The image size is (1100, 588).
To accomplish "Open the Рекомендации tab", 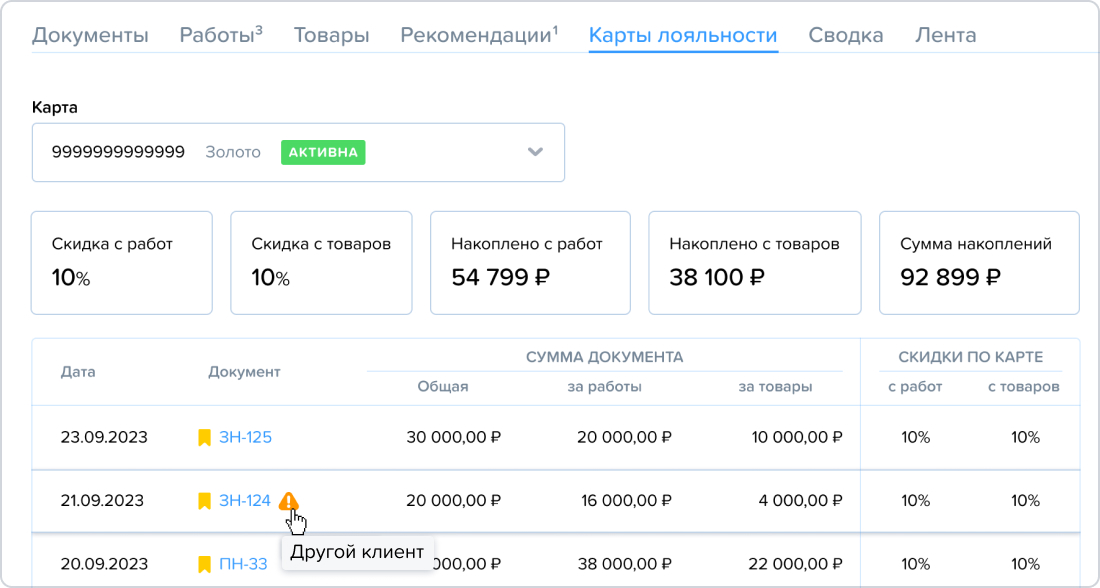I will click(479, 35).
